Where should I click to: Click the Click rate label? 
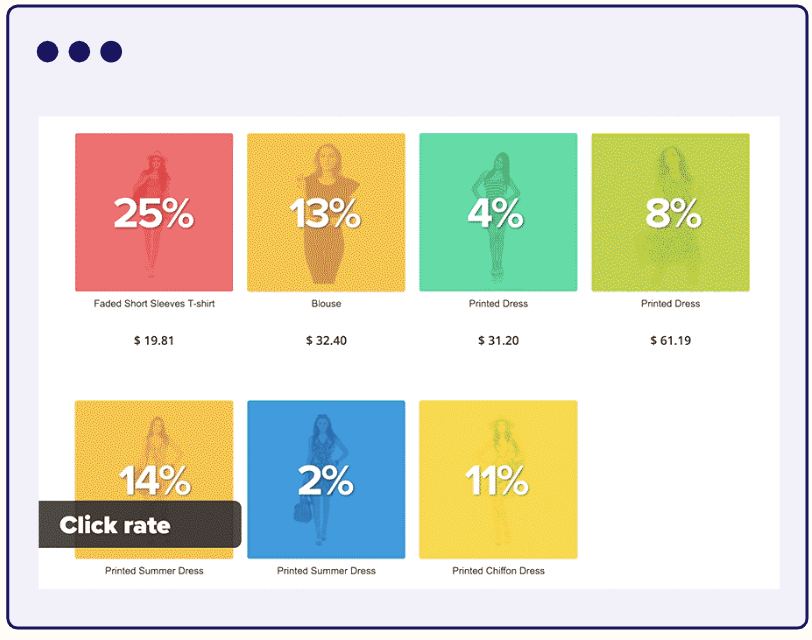coord(115,525)
